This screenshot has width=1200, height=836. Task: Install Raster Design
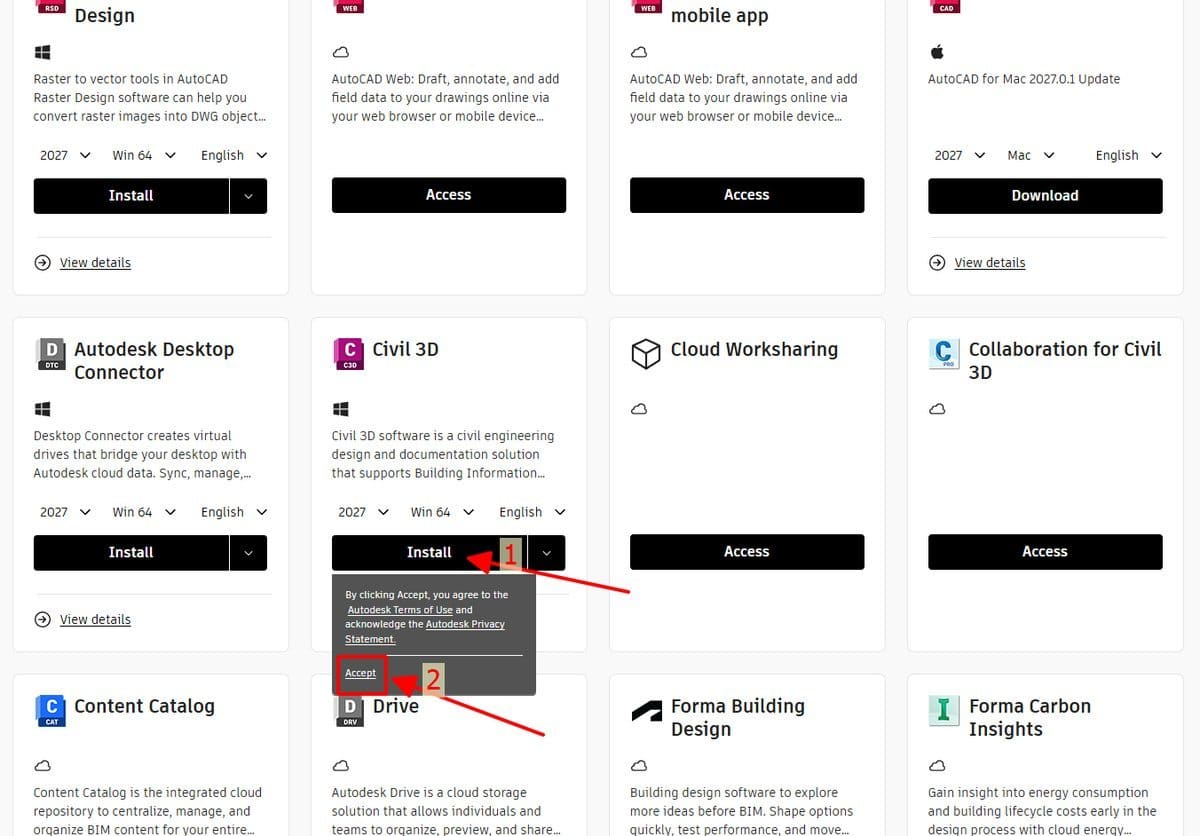pyautogui.click(x=131, y=196)
